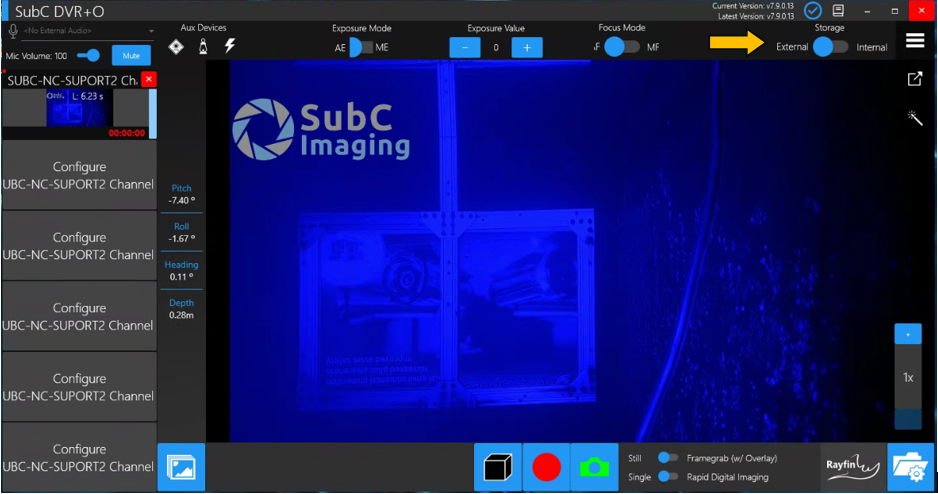Increase exposure value with plus button
Viewport: 938px width, 494px height.
527,47
